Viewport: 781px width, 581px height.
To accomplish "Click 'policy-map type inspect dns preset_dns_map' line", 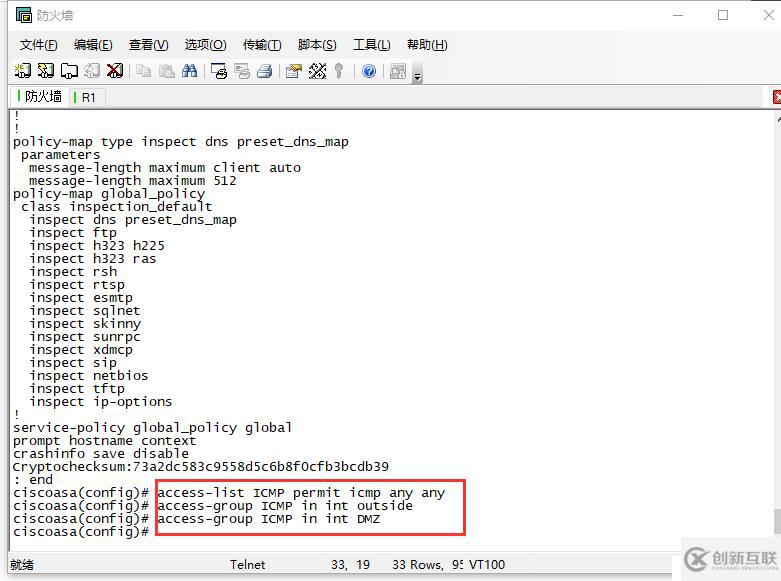I will (181, 142).
